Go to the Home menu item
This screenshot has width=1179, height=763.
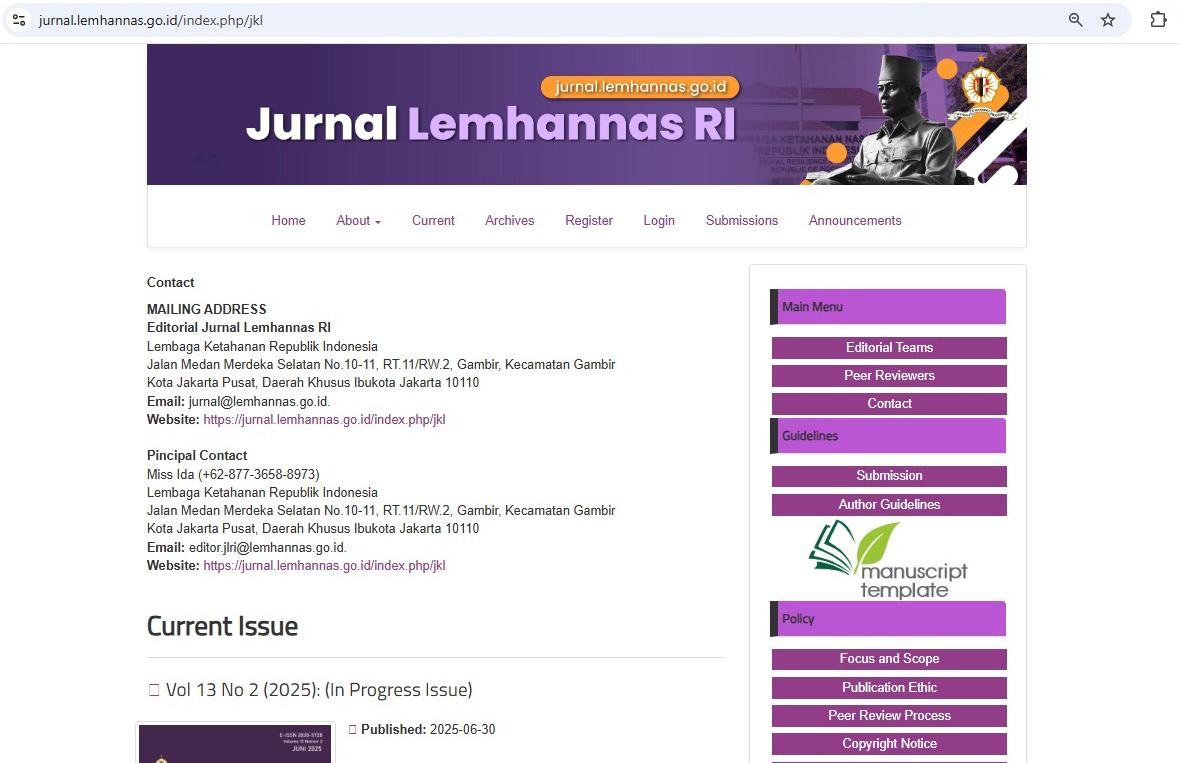click(289, 220)
